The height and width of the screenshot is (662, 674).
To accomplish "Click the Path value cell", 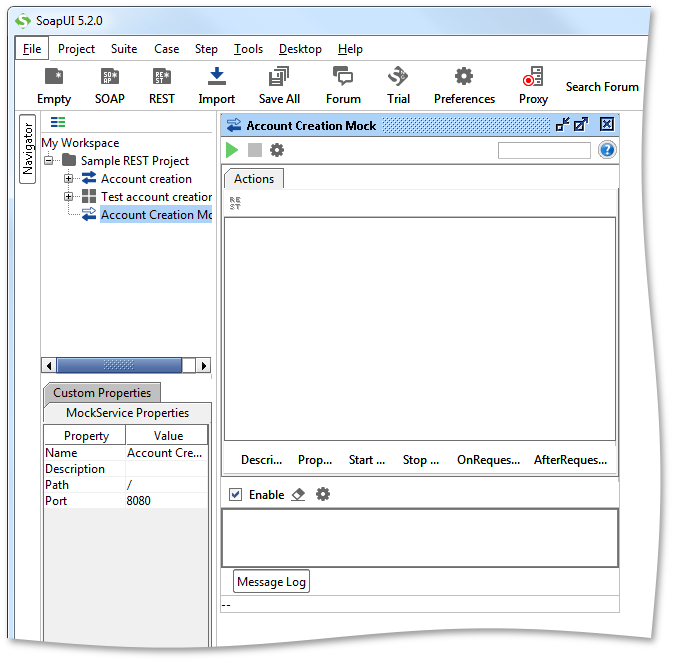I will click(x=167, y=484).
